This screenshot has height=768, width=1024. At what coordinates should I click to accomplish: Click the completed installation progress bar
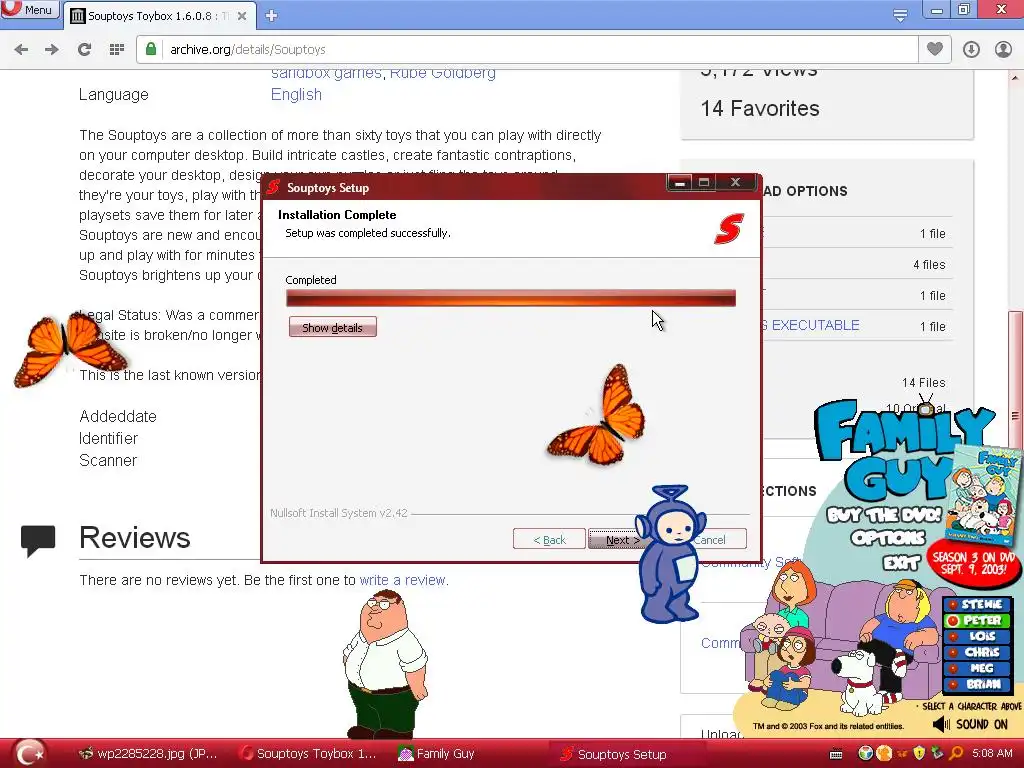pos(511,298)
